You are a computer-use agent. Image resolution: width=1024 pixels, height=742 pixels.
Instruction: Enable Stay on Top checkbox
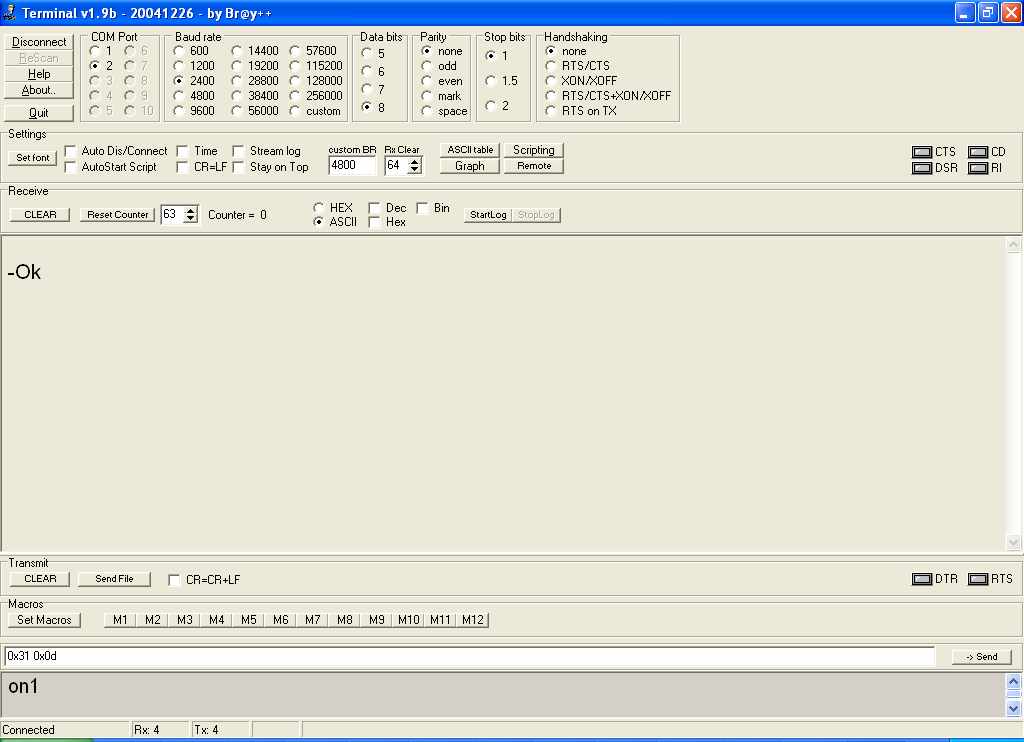coord(238,167)
